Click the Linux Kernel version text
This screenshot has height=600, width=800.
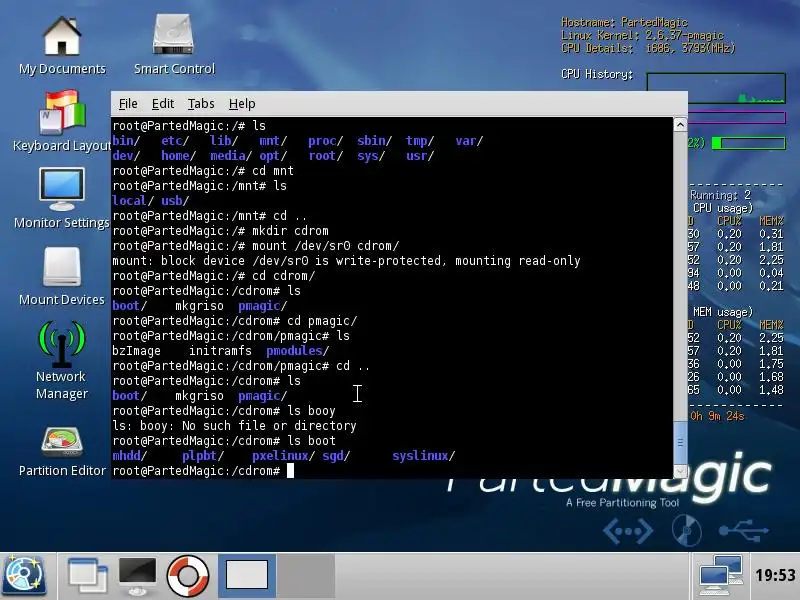[x=642, y=35]
